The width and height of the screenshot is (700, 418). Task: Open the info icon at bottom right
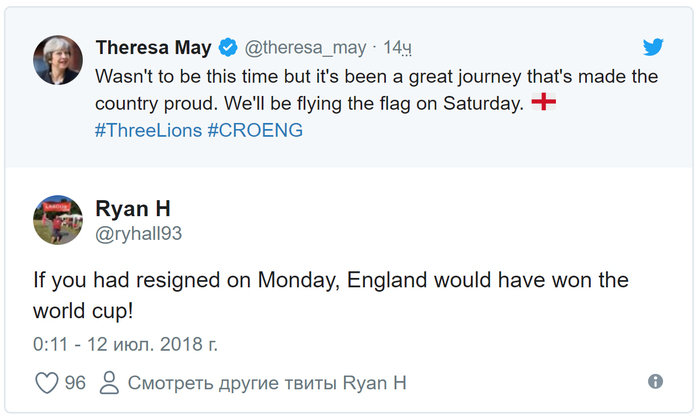click(x=655, y=382)
